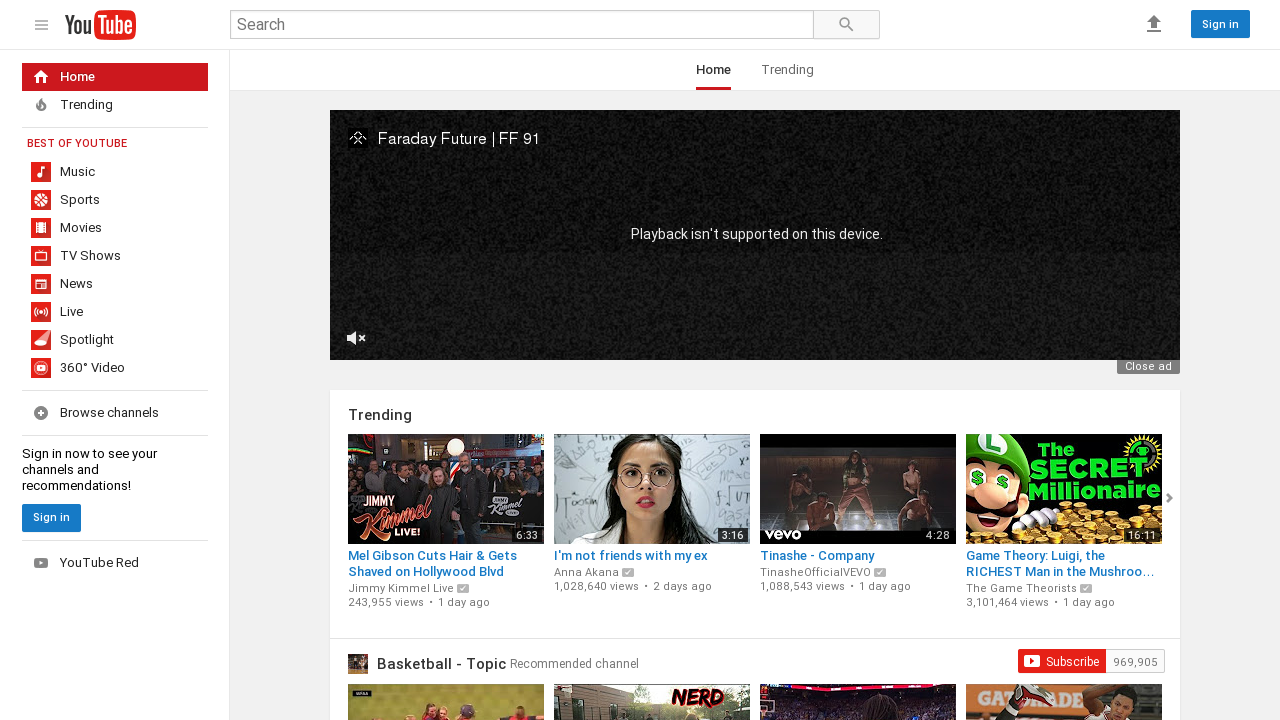Click the YouTube Red icon
This screenshot has height=720, width=1280.
[41, 563]
